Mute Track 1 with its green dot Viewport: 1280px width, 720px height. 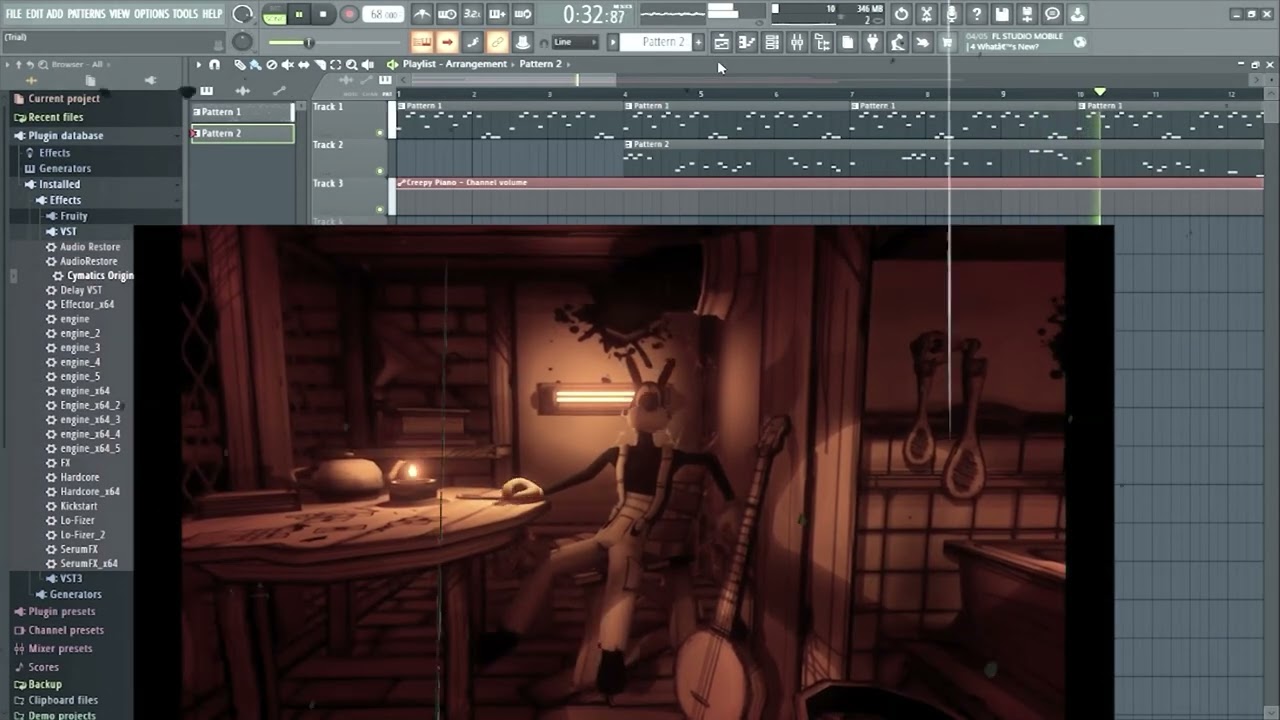tap(380, 133)
